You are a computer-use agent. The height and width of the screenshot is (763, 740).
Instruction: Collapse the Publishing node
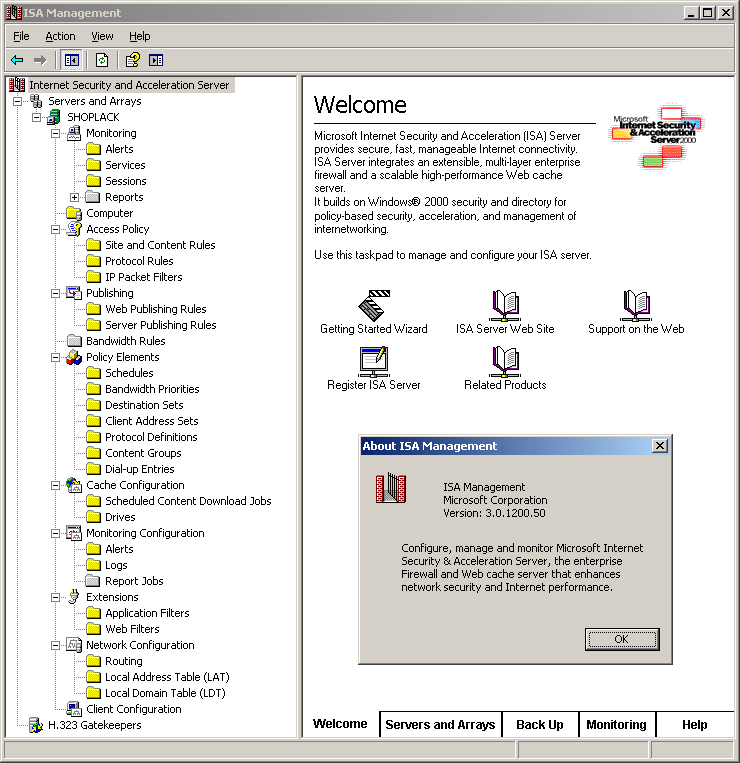point(55,293)
